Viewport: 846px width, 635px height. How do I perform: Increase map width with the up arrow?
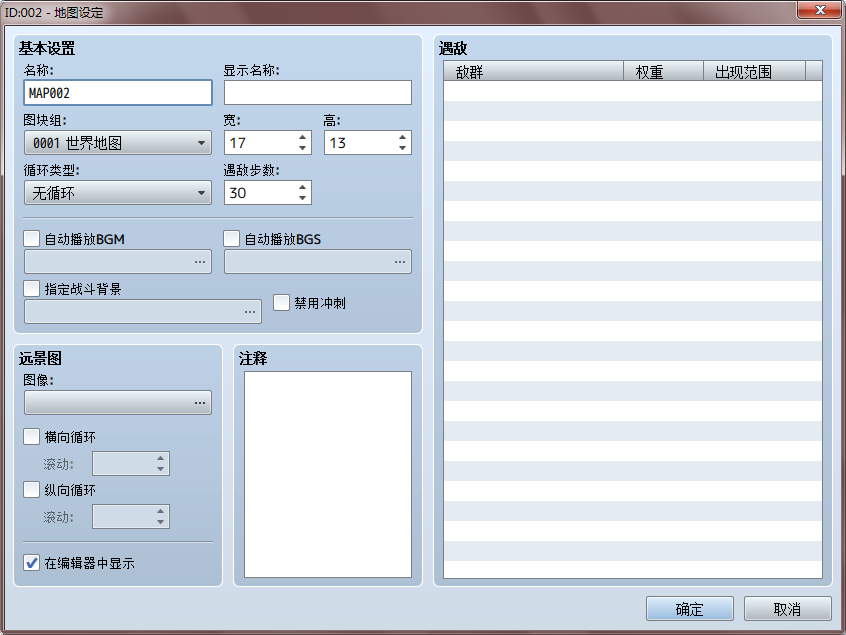[303, 137]
